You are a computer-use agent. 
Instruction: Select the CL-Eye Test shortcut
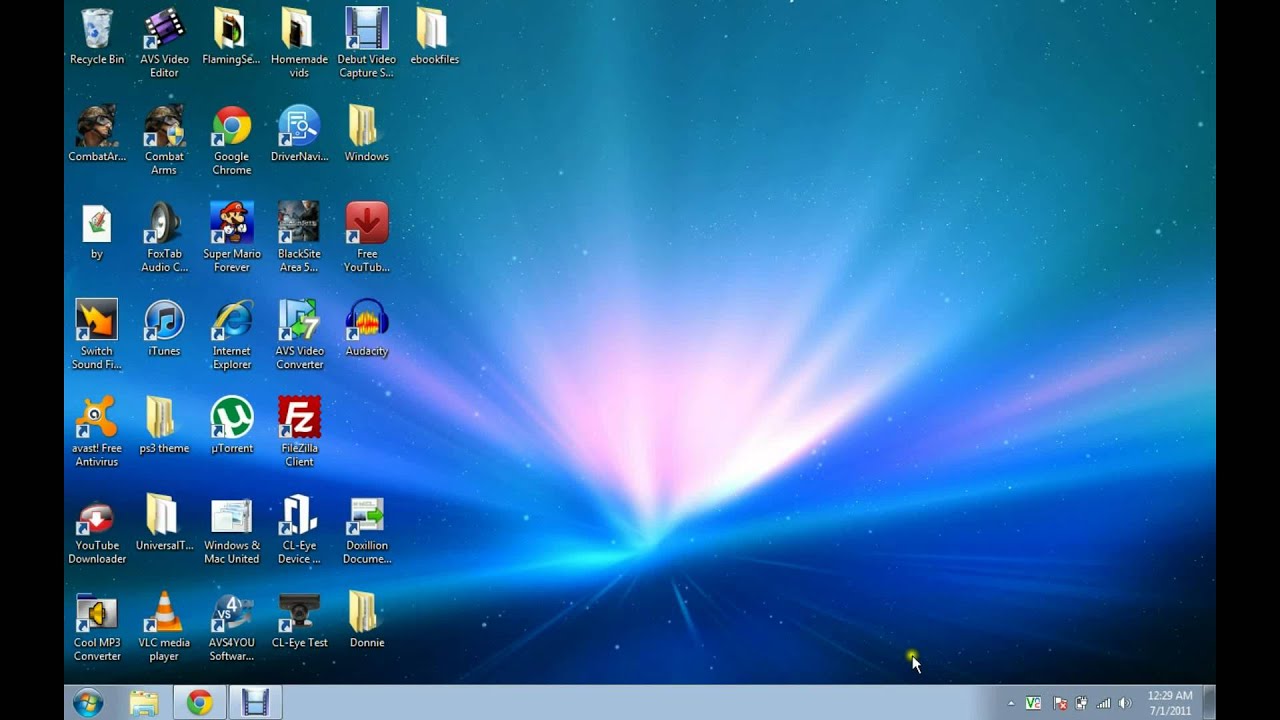coord(299,621)
